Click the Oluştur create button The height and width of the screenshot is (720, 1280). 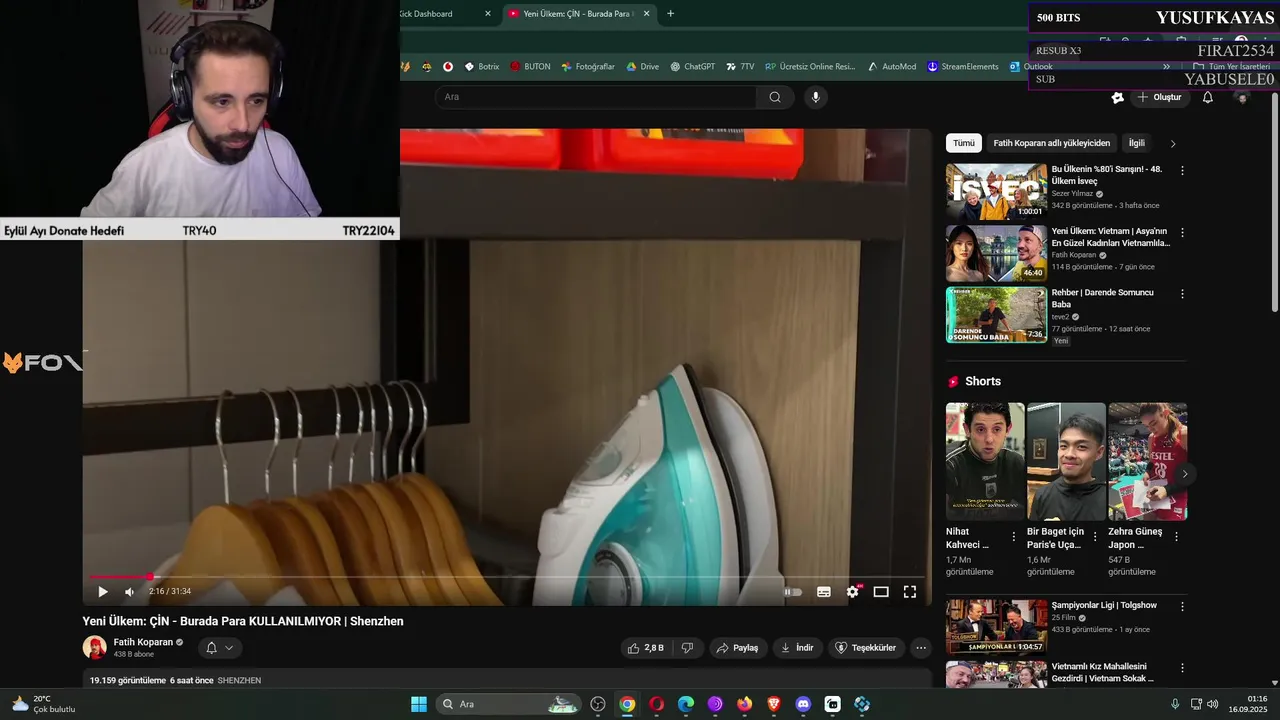[1159, 97]
